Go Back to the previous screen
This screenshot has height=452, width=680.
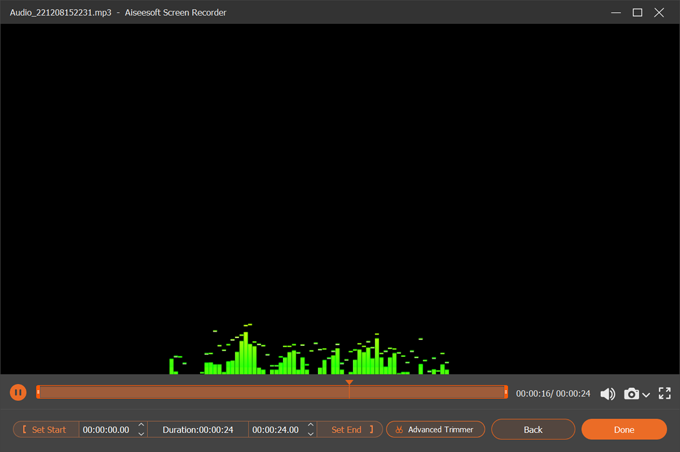point(533,429)
